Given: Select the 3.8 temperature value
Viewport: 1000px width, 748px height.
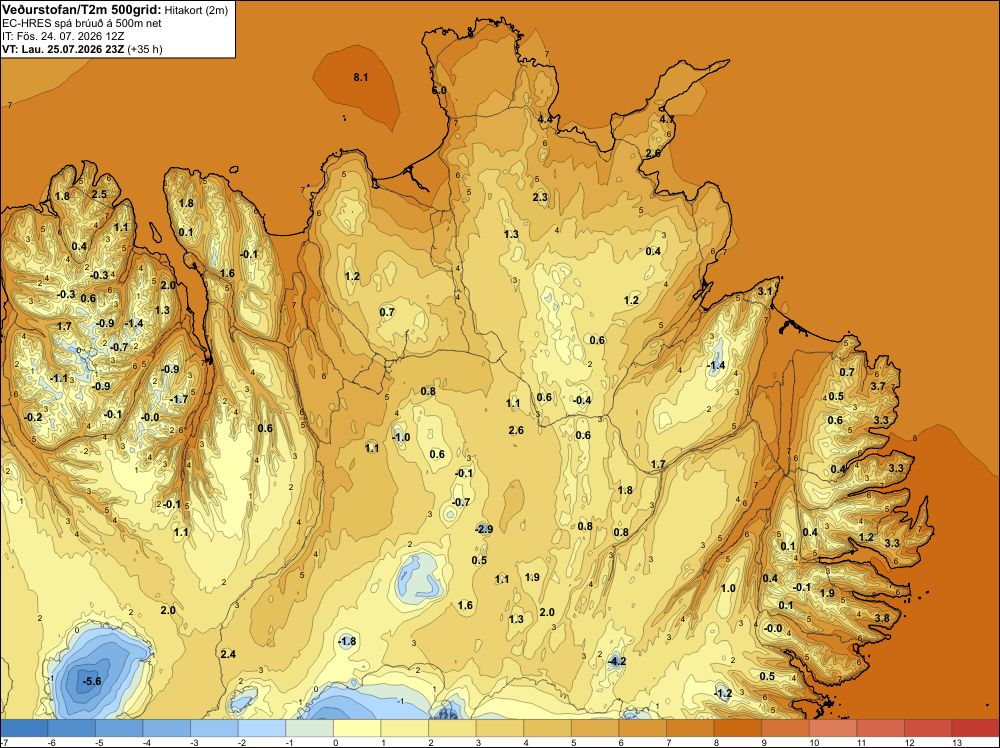Looking at the screenshot, I should click(882, 618).
